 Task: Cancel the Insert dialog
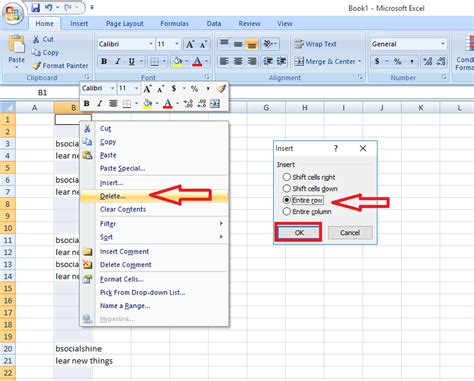350,233
